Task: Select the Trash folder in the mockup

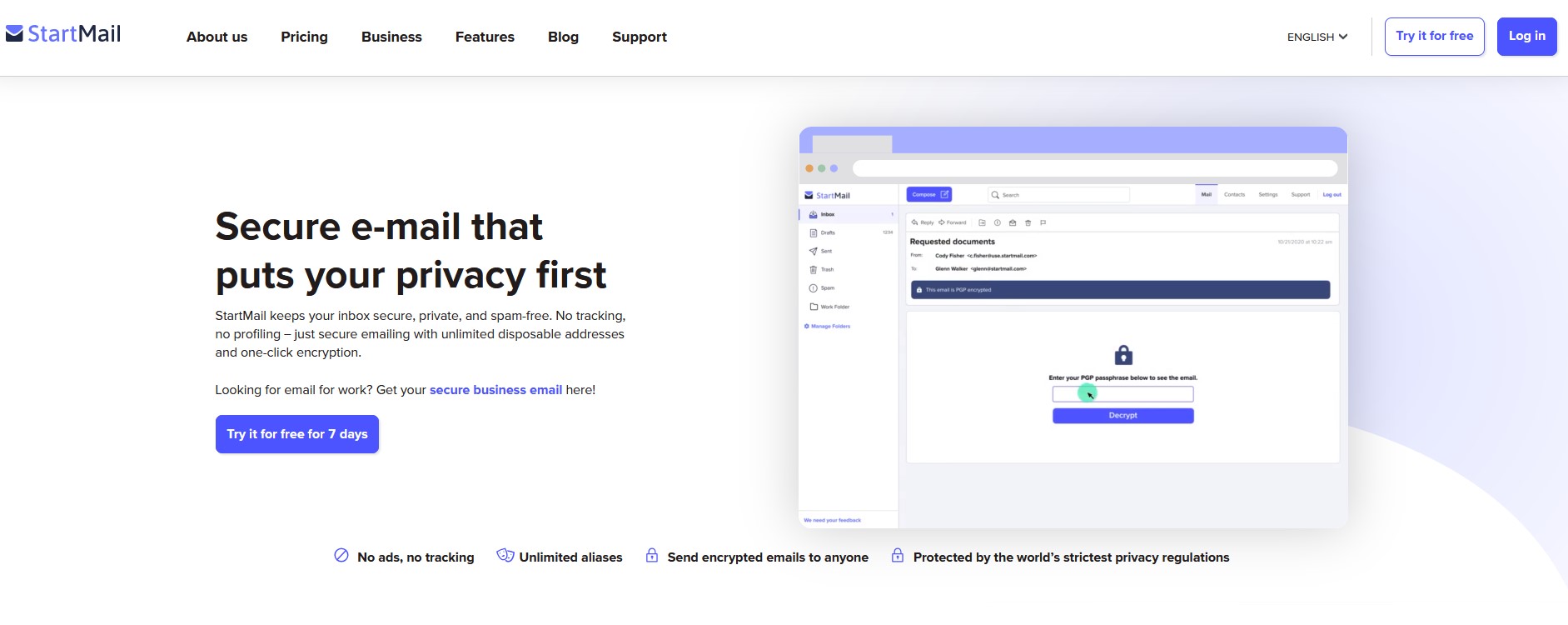Action: (x=848, y=269)
